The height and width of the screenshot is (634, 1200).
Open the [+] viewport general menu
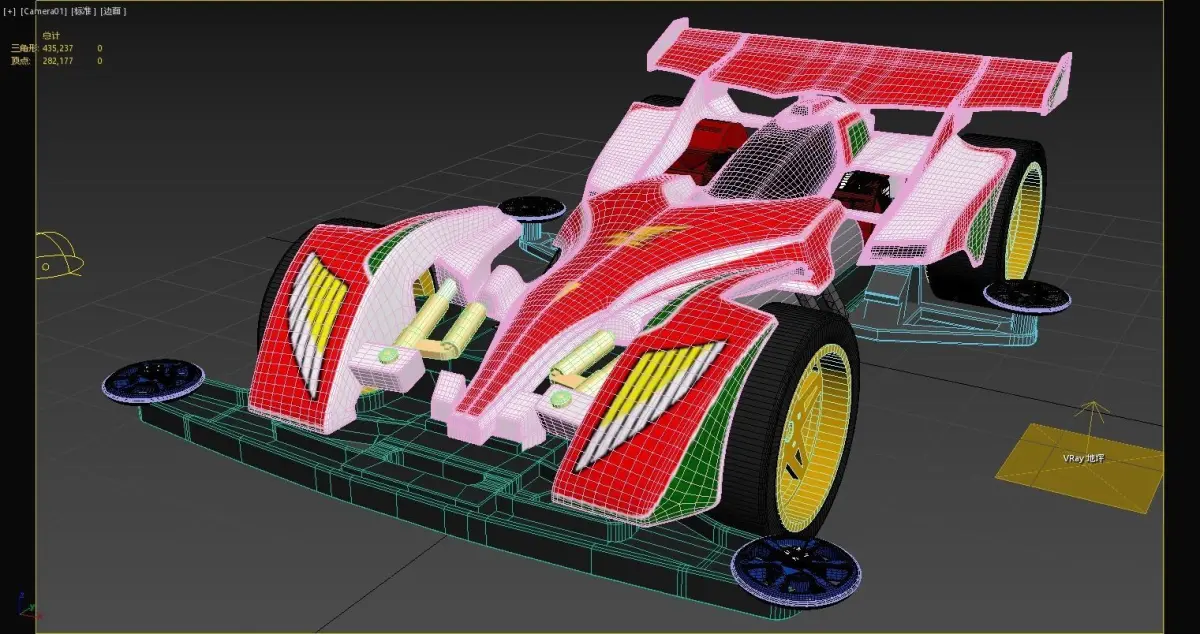point(10,11)
